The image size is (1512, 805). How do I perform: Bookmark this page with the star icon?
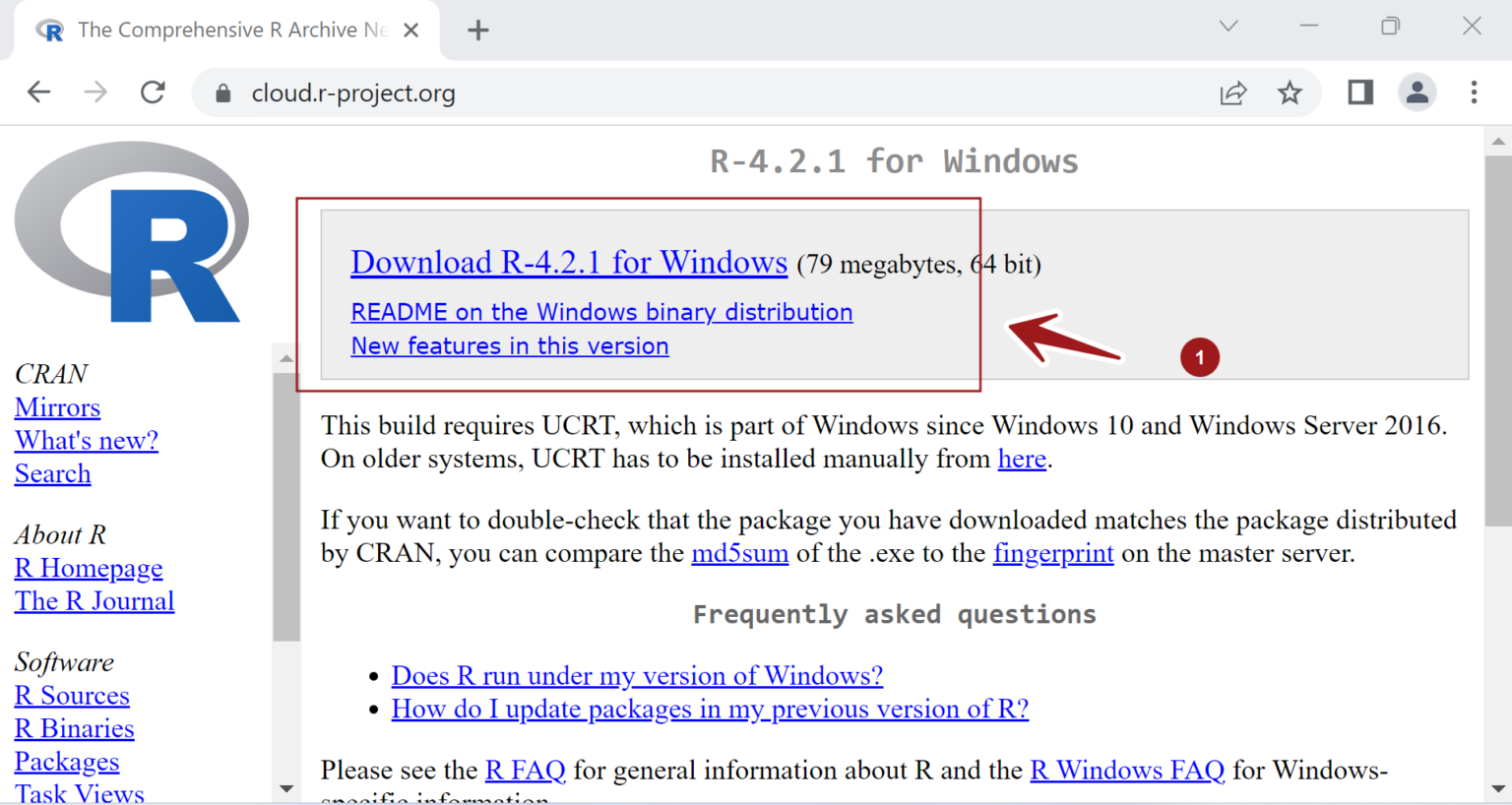click(1290, 93)
